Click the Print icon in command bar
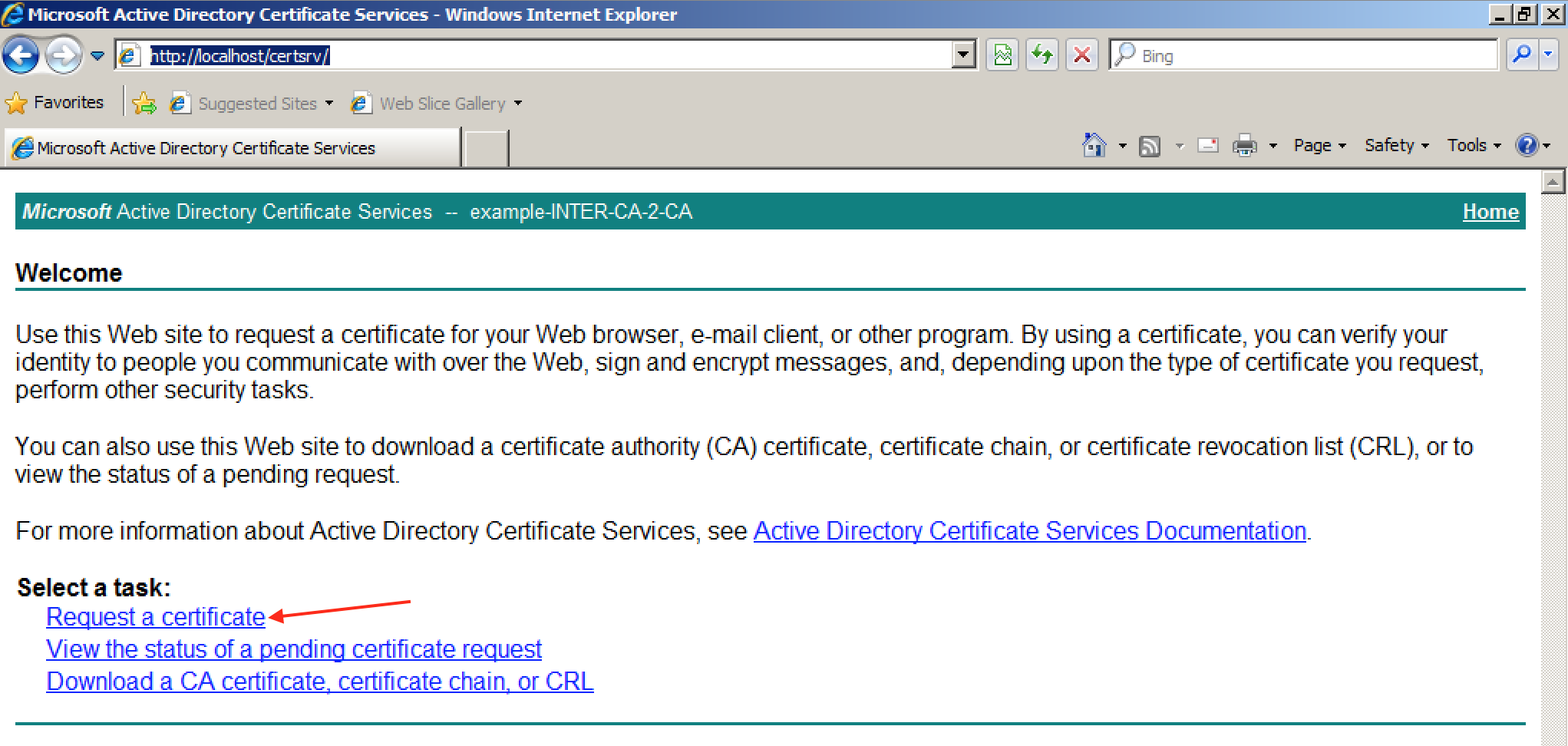This screenshot has width=1568, height=746. (x=1244, y=145)
